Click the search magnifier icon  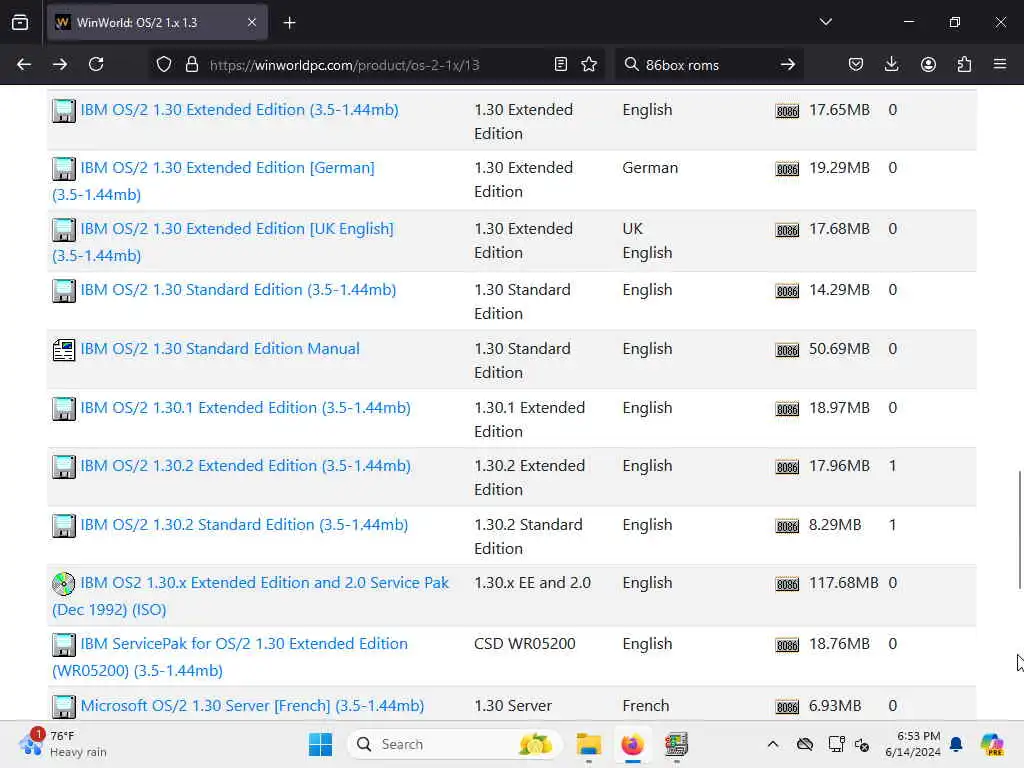pyautogui.click(x=631, y=64)
